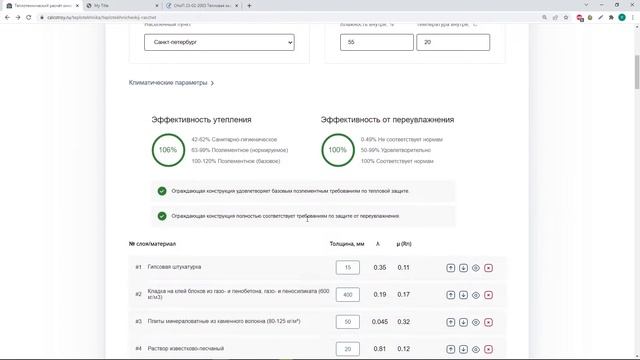Open the Chrome three-dot menu
This screenshot has height=360, width=640.
tap(633, 18)
